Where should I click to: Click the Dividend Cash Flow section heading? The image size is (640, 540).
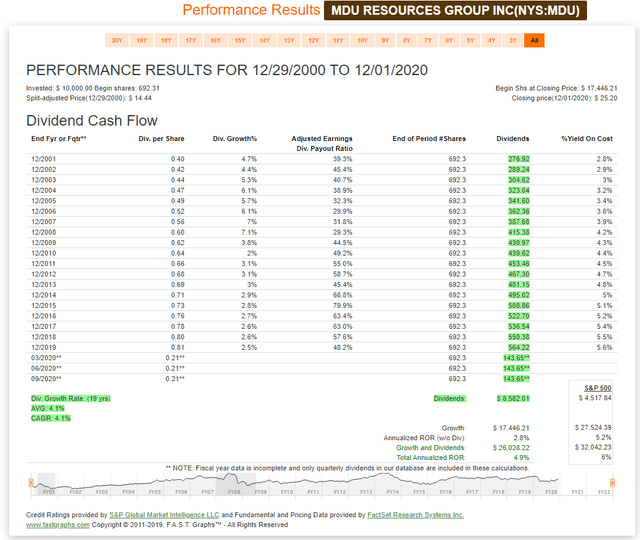[x=92, y=121]
